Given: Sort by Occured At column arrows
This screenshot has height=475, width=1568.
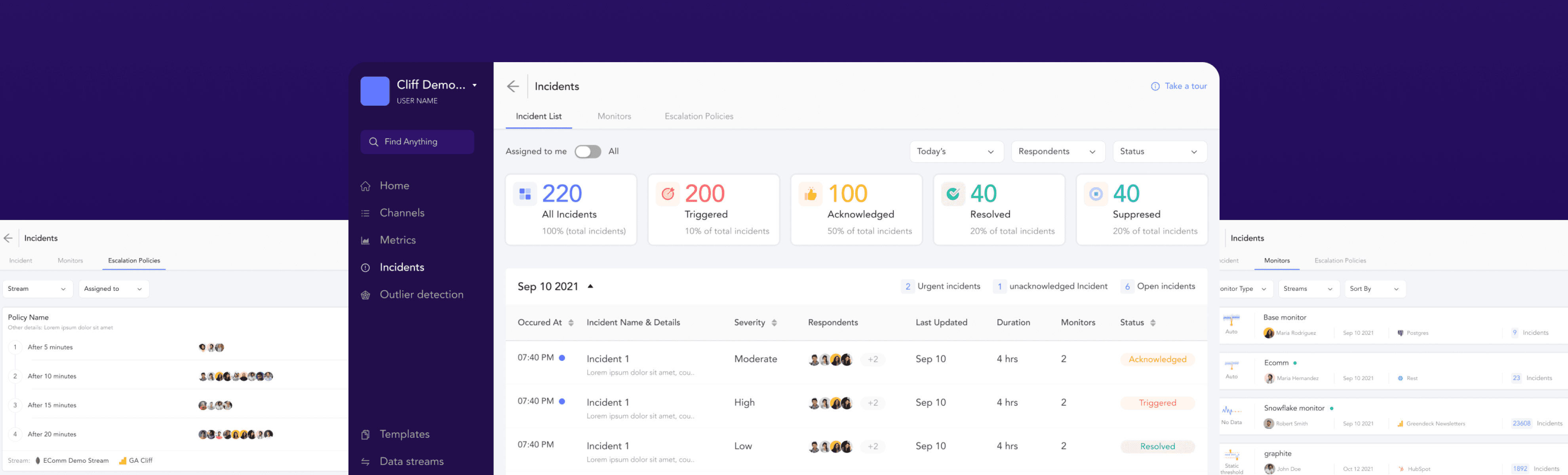Looking at the screenshot, I should (x=571, y=323).
